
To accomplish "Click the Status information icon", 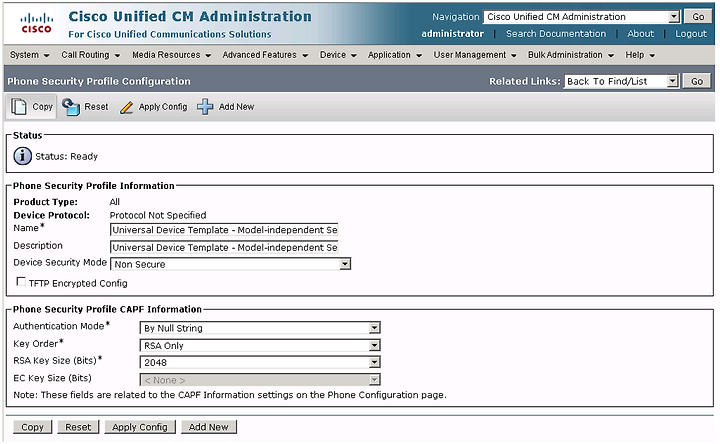I will point(22,156).
